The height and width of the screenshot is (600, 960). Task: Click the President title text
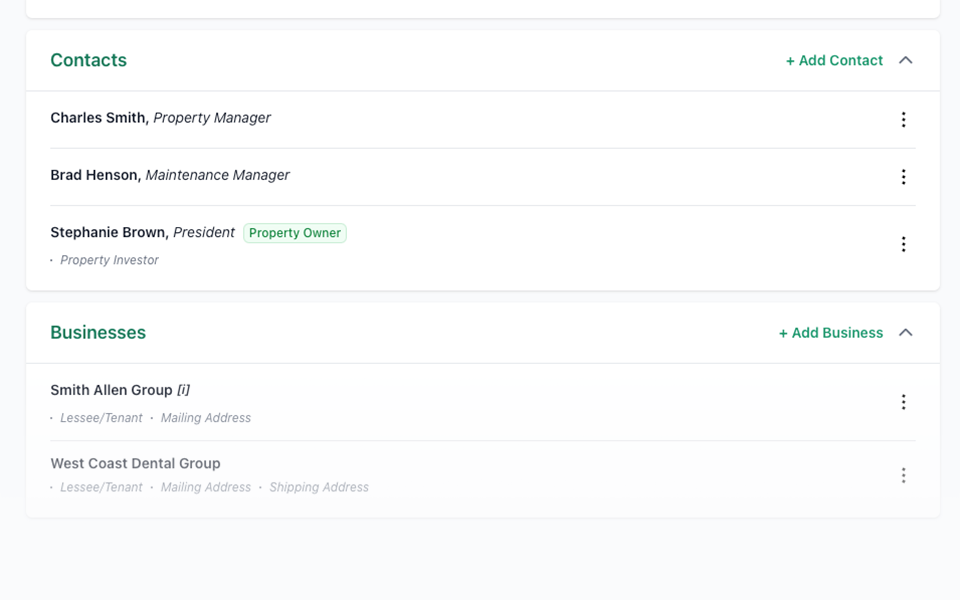point(204,233)
